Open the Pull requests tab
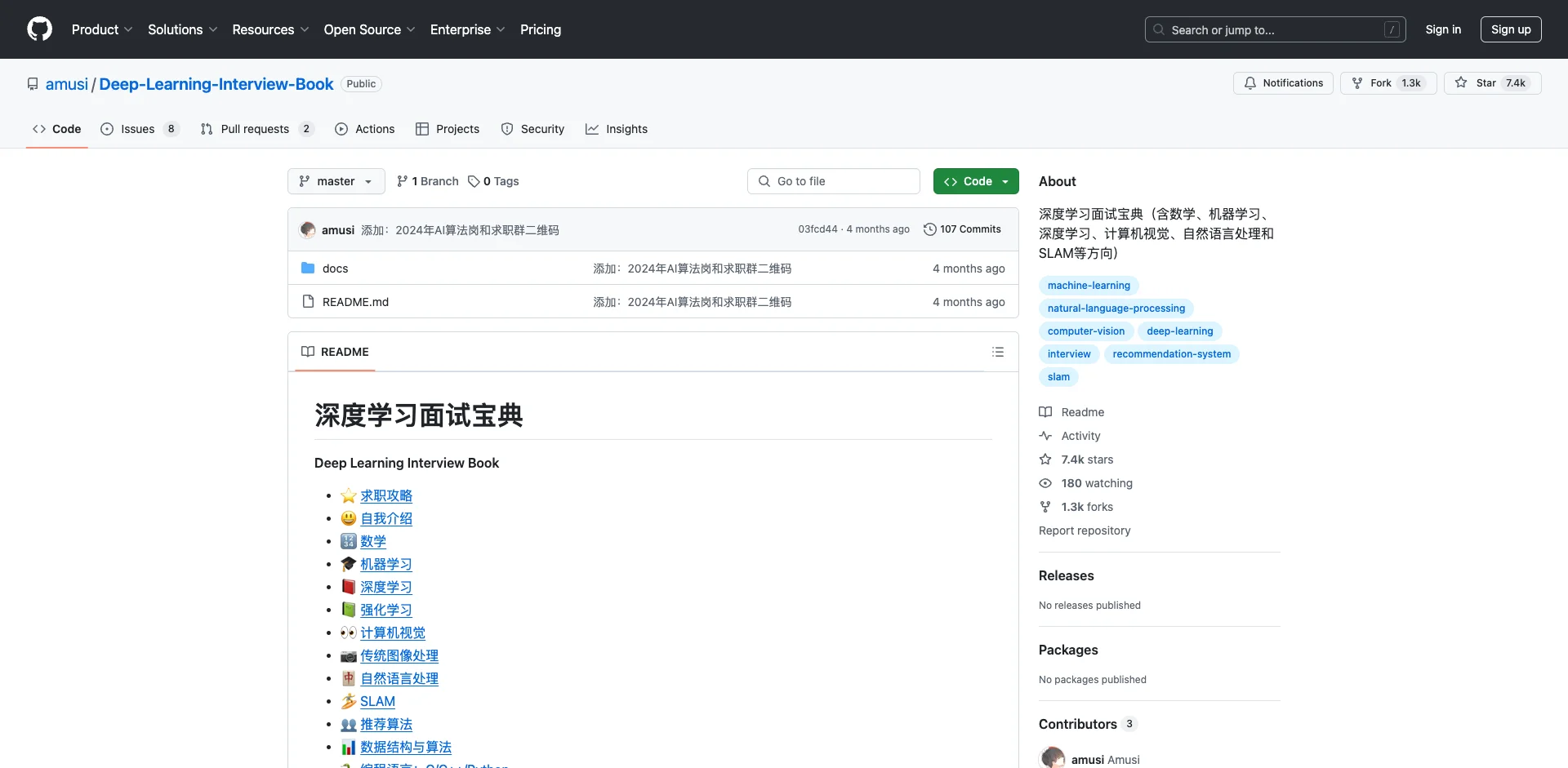Screen dimensions: 1568x768 pyautogui.click(x=257, y=129)
